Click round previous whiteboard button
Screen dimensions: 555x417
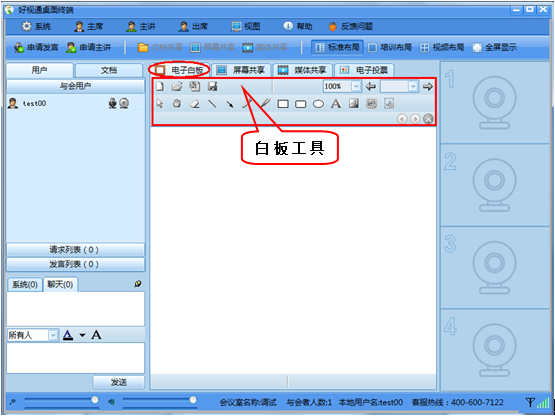click(402, 119)
